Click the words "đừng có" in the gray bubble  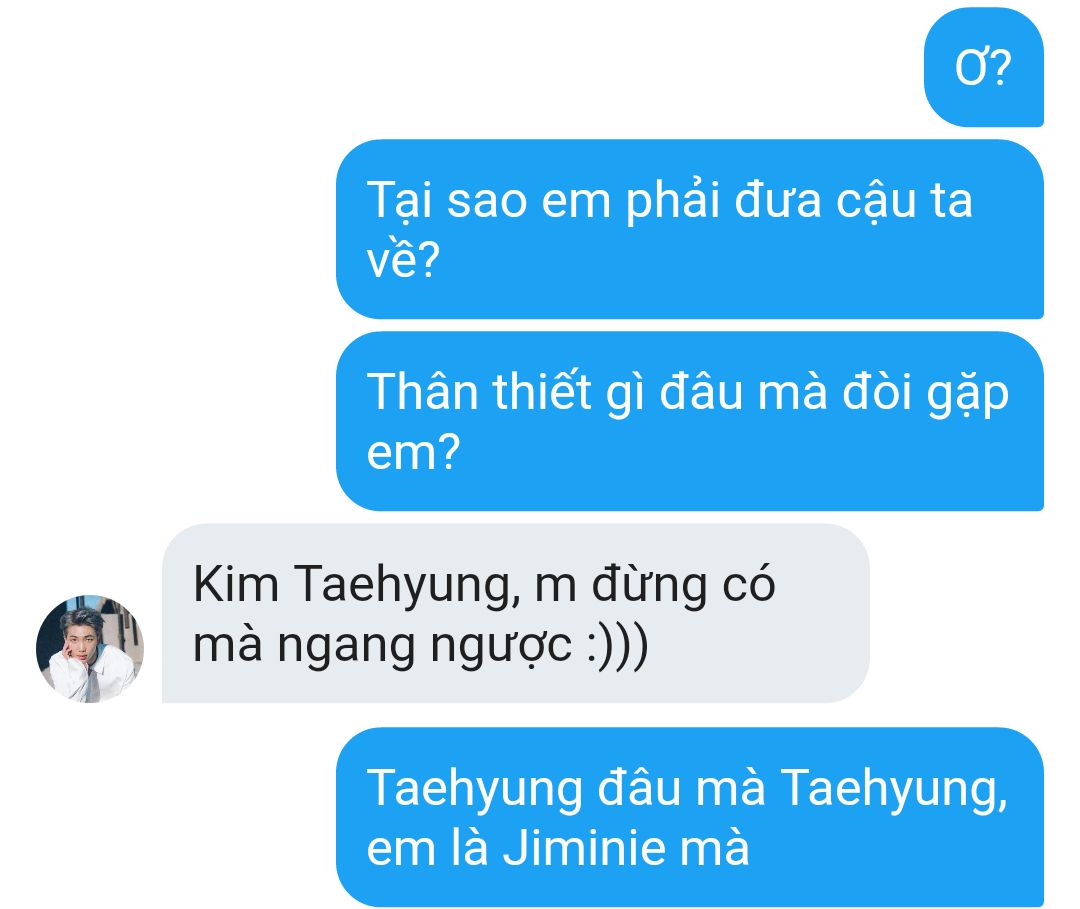683,585
